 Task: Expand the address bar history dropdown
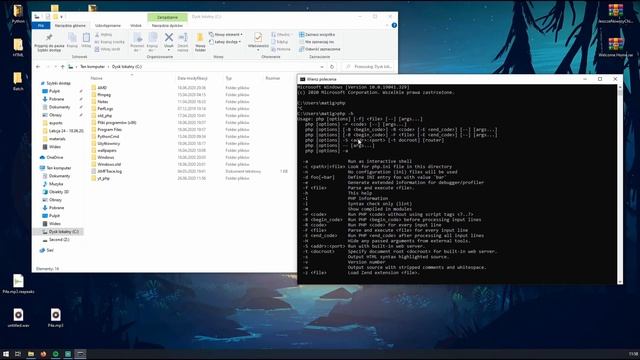pos(322,67)
